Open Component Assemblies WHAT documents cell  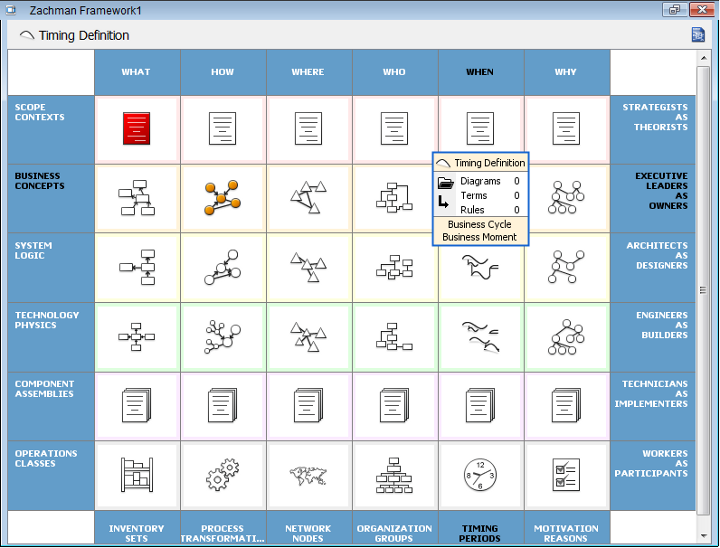coord(136,406)
